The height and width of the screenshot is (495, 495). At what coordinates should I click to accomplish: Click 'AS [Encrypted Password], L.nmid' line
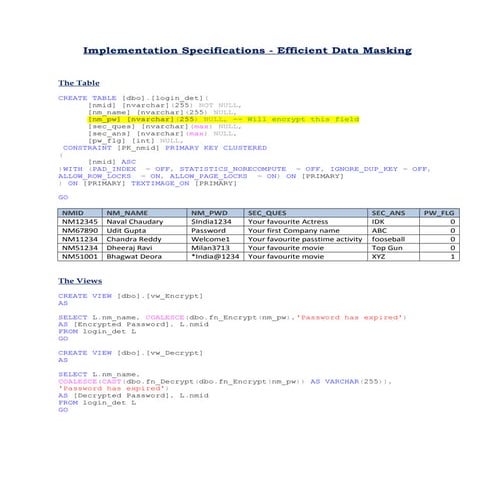134,324
